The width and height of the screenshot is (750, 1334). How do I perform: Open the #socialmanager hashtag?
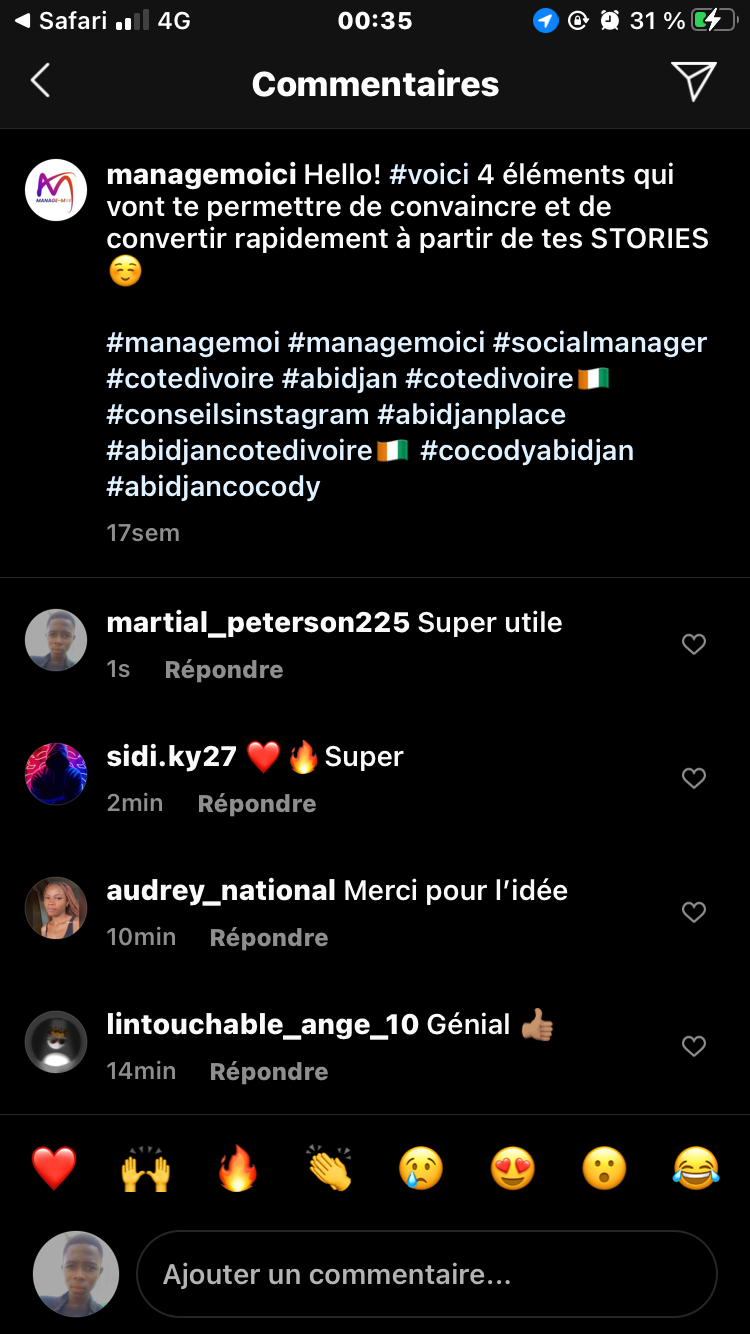click(600, 343)
